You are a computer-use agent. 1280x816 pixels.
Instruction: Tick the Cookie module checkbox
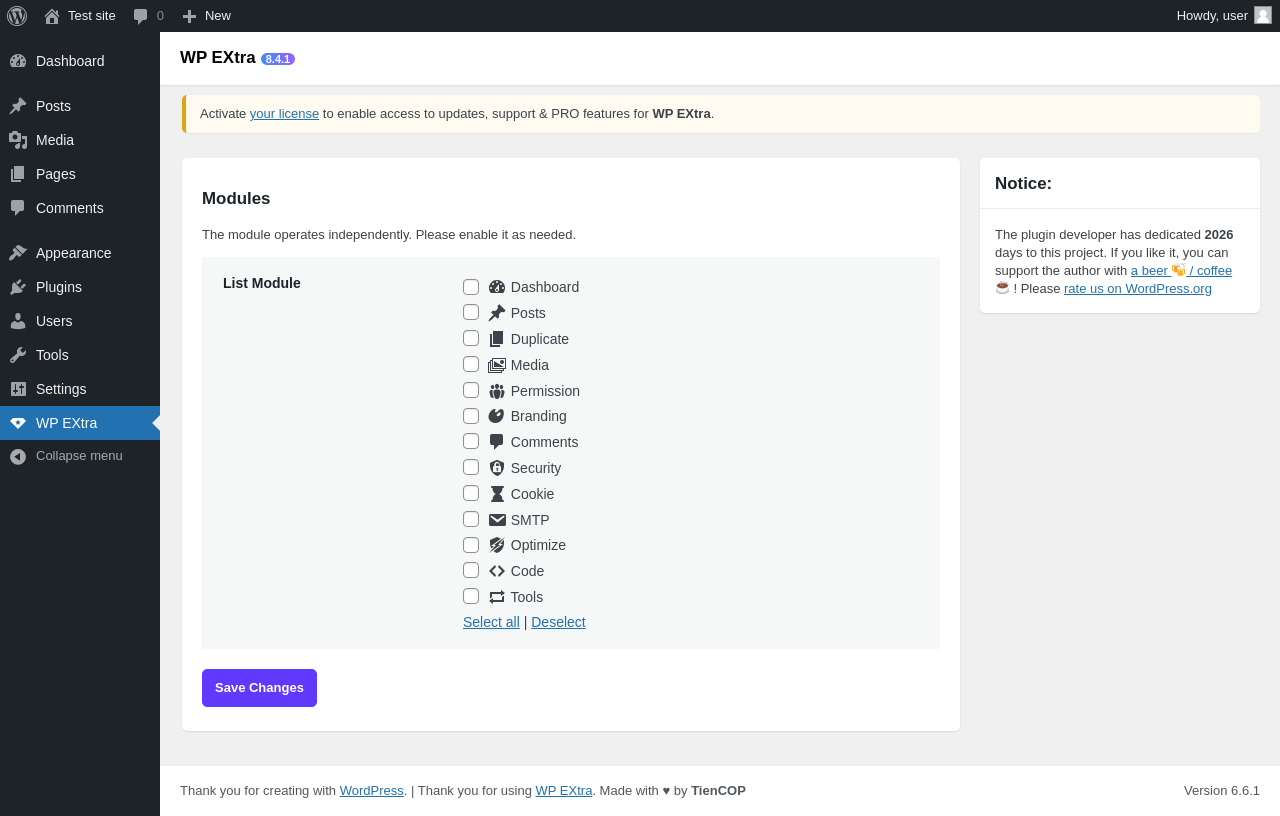tap(471, 493)
